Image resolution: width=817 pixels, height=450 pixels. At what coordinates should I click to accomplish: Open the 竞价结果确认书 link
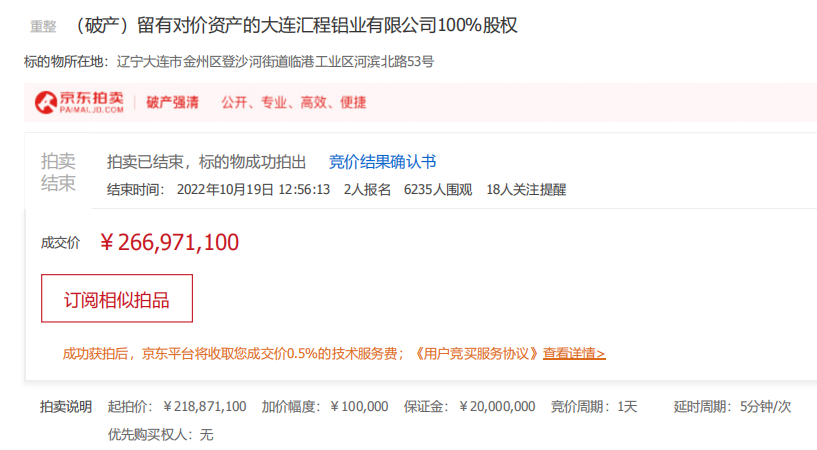(x=382, y=162)
